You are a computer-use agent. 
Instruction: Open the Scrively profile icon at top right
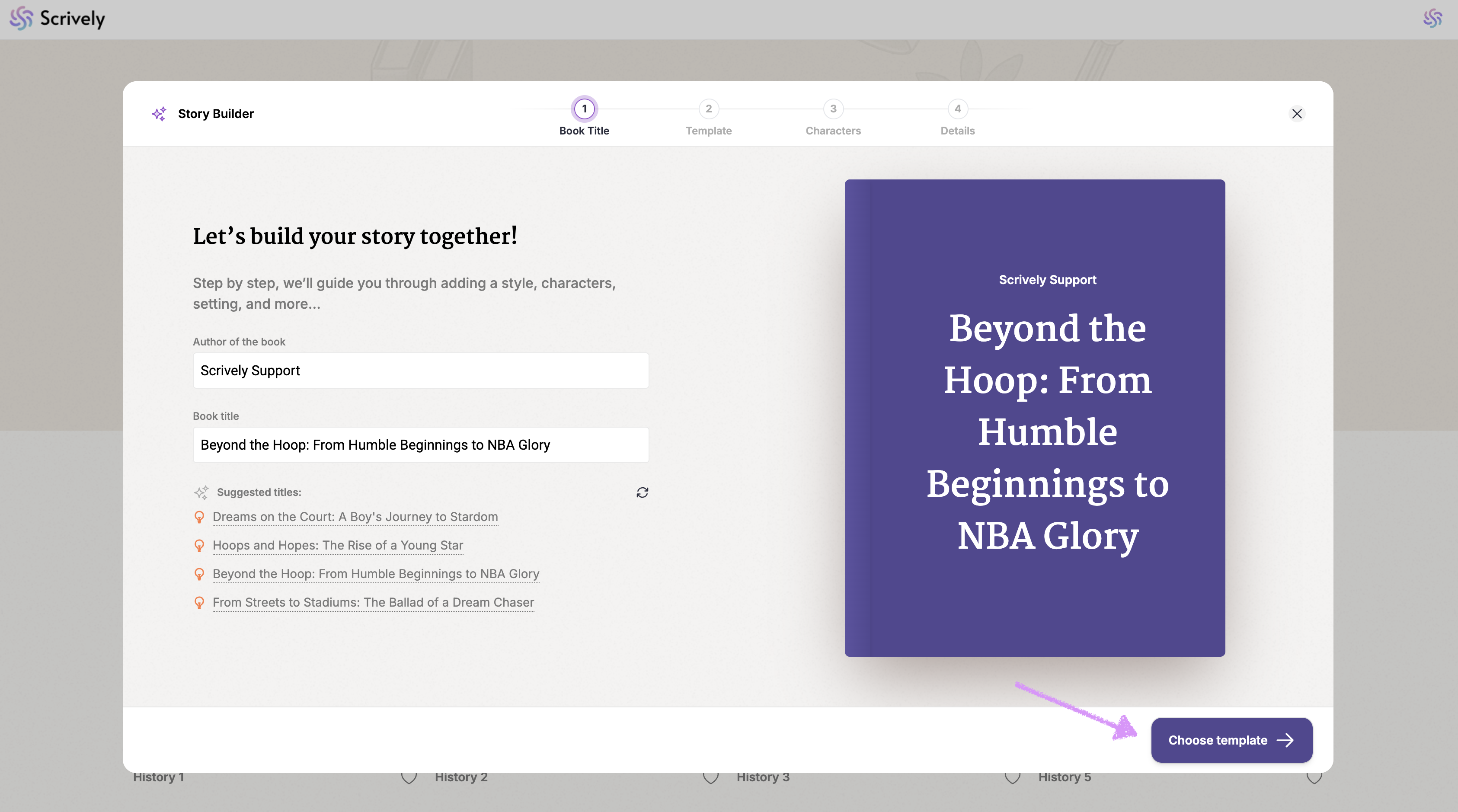point(1432,19)
